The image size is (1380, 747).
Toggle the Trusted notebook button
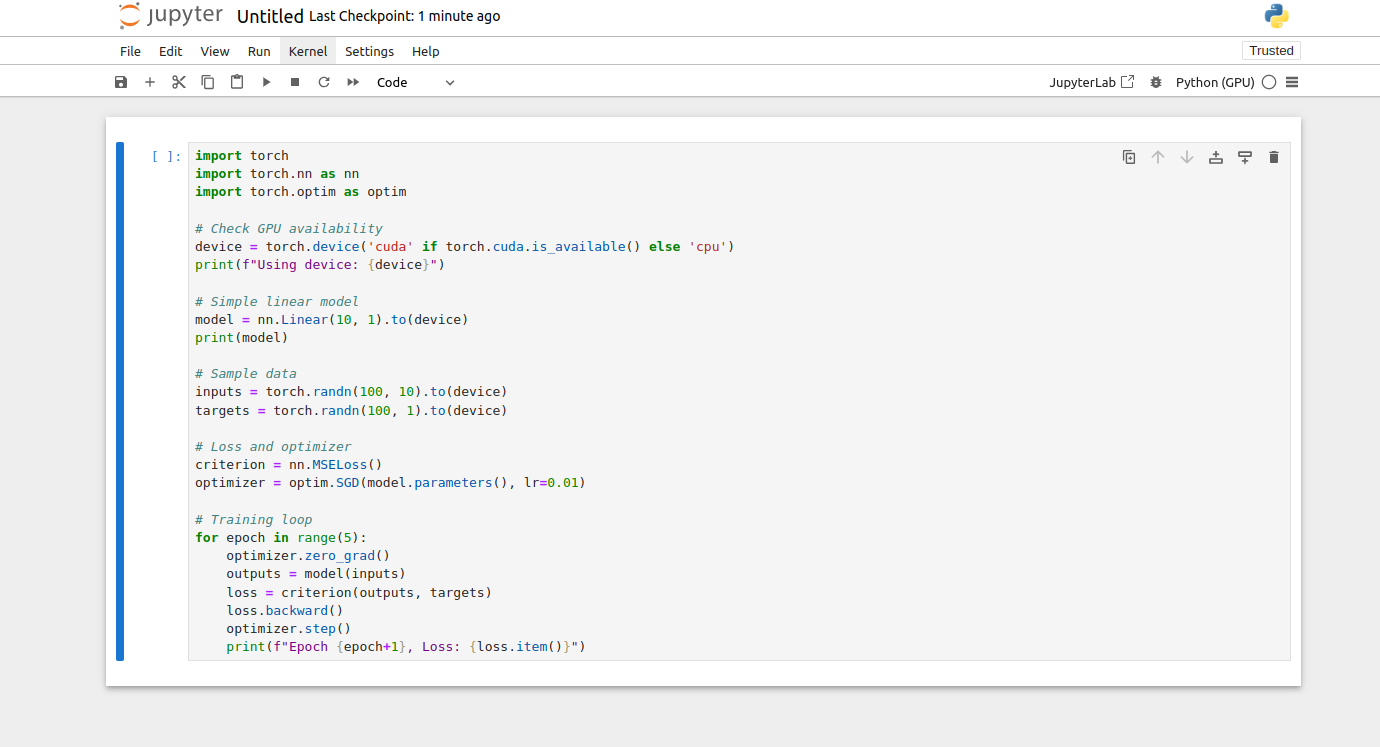[1271, 51]
